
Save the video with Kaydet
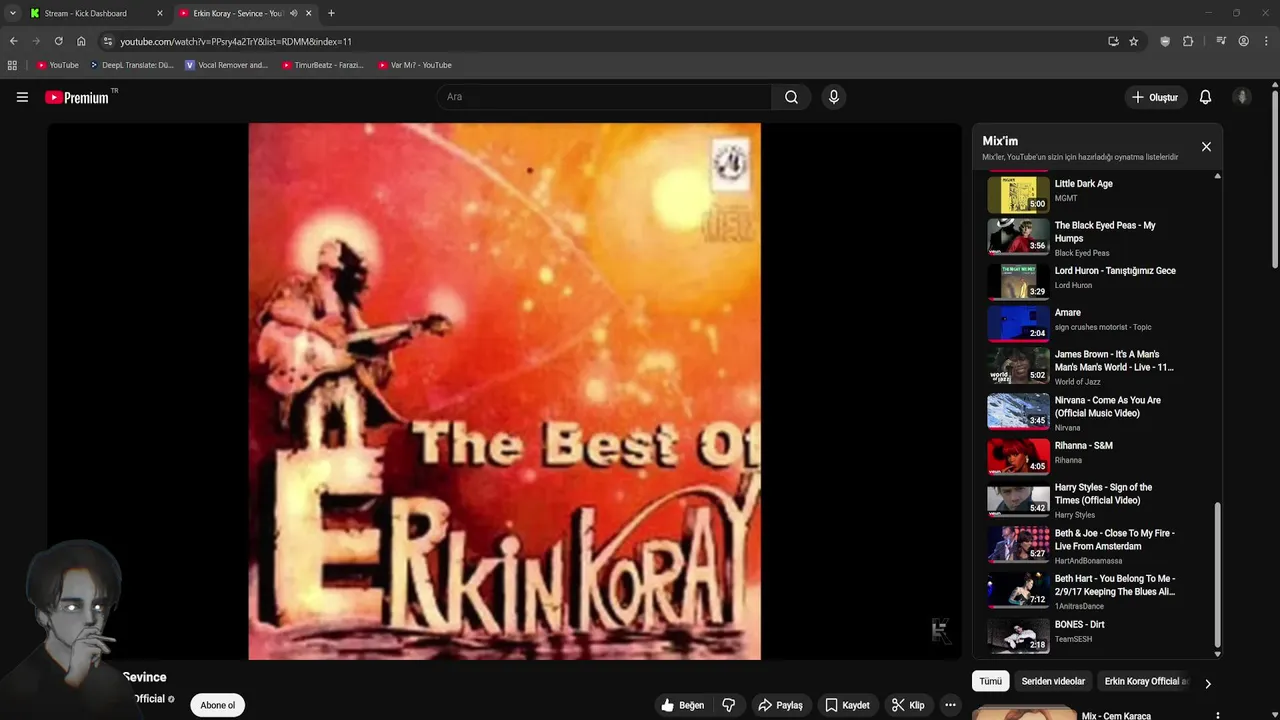pyautogui.click(x=847, y=705)
